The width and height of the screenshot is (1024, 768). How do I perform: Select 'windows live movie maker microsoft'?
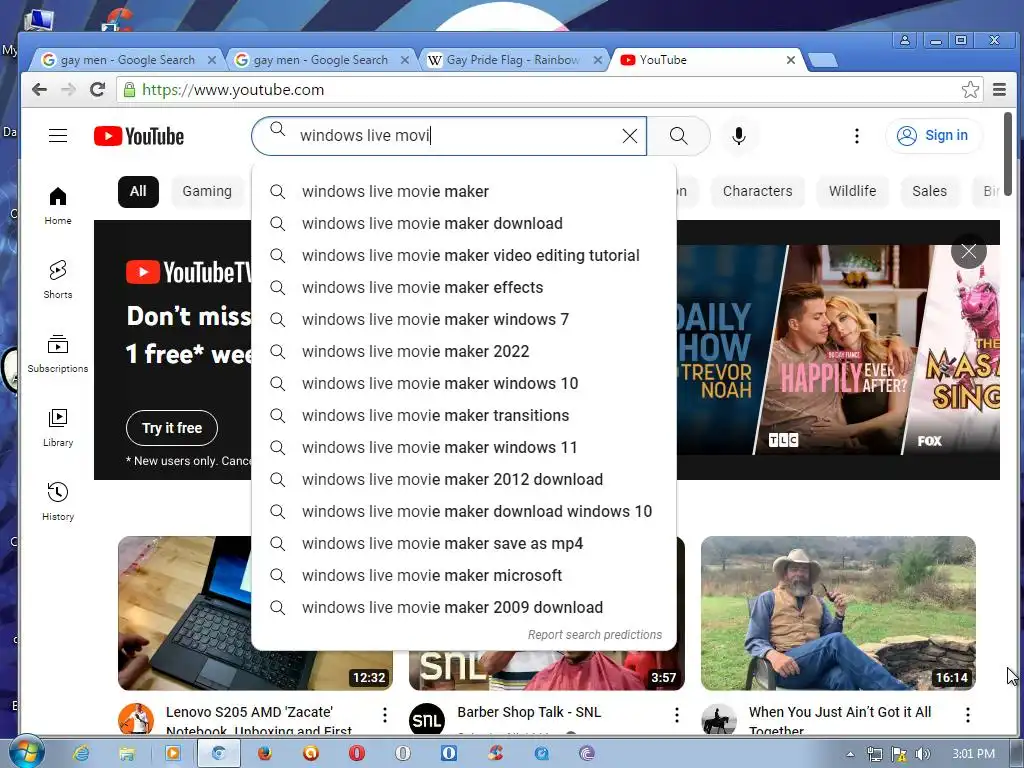coord(464,575)
